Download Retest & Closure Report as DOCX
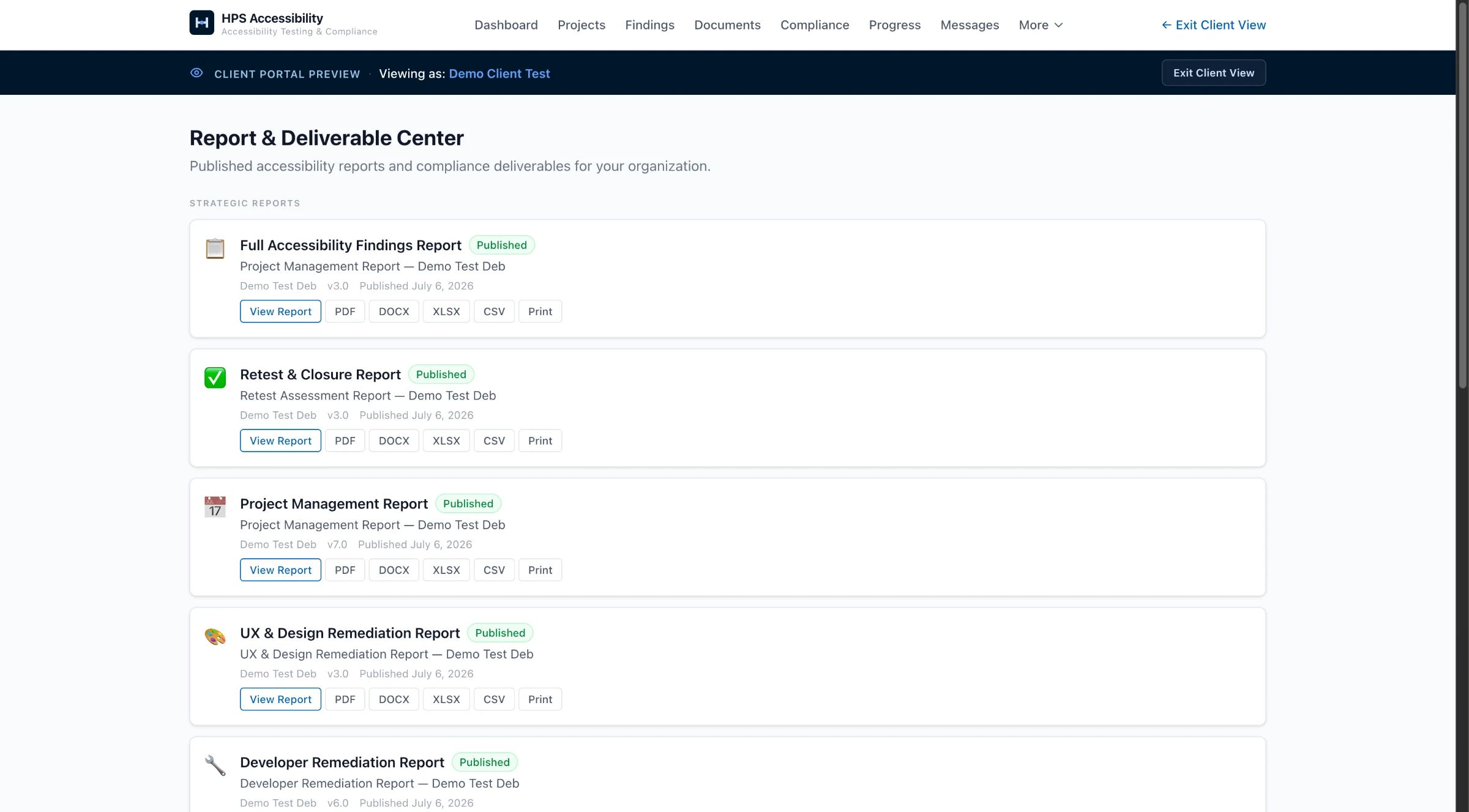 394,441
